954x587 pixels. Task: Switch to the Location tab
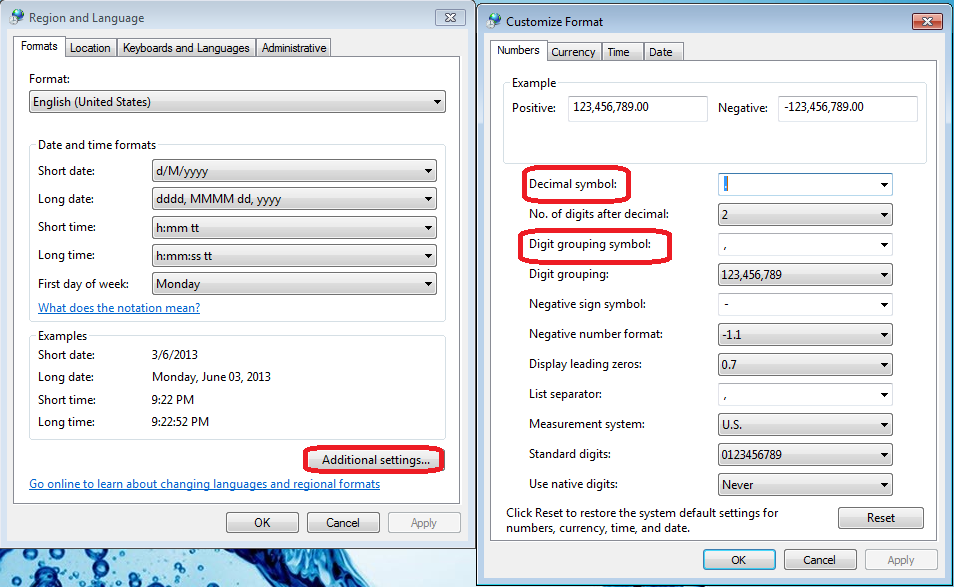coord(90,47)
